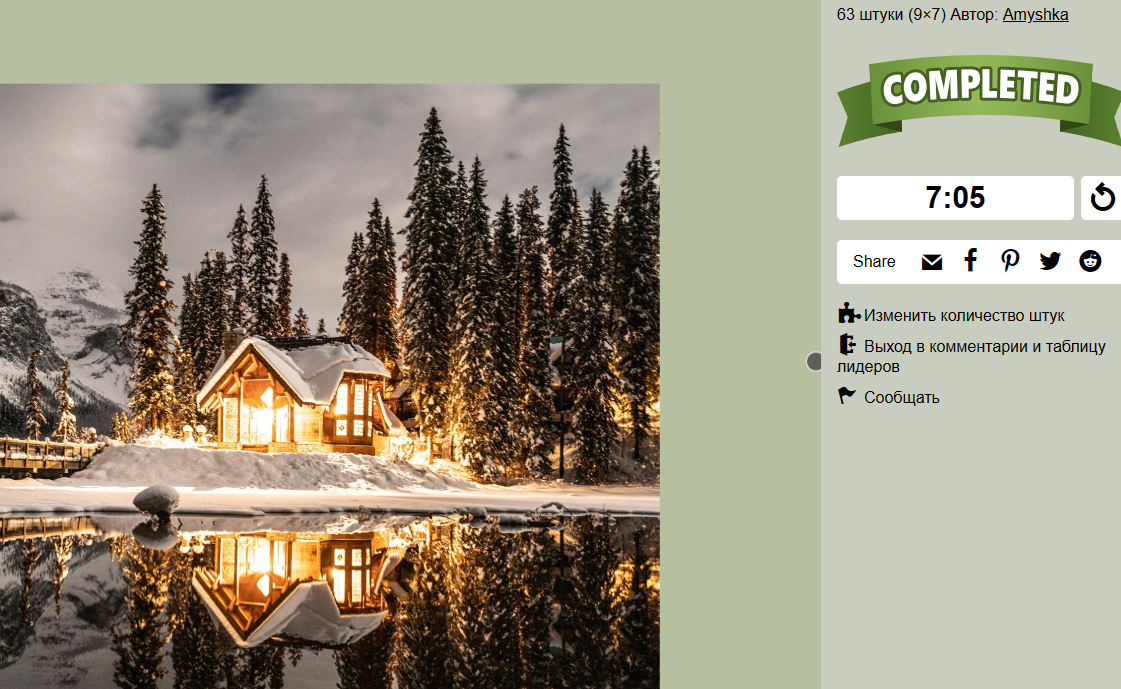Click the 'Share' label
1121x689 pixels.
874,262
